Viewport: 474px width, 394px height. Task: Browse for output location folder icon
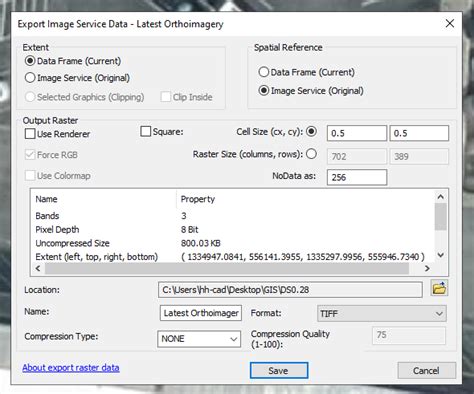439,288
